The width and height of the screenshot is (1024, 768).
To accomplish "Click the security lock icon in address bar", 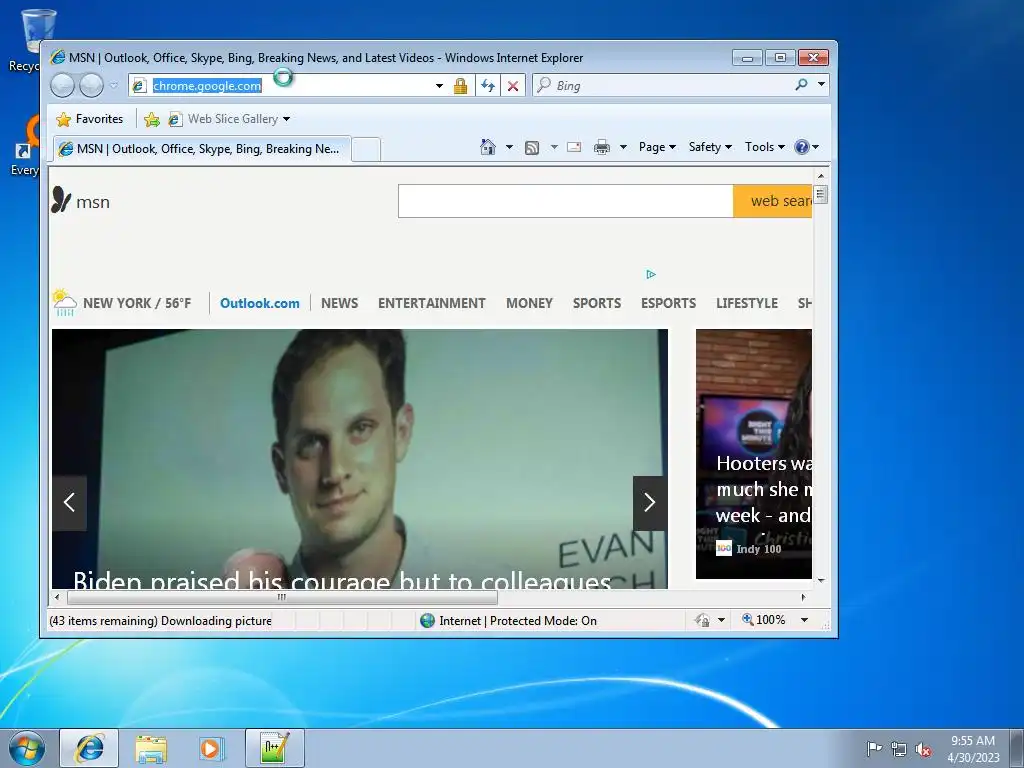I will tap(460, 86).
